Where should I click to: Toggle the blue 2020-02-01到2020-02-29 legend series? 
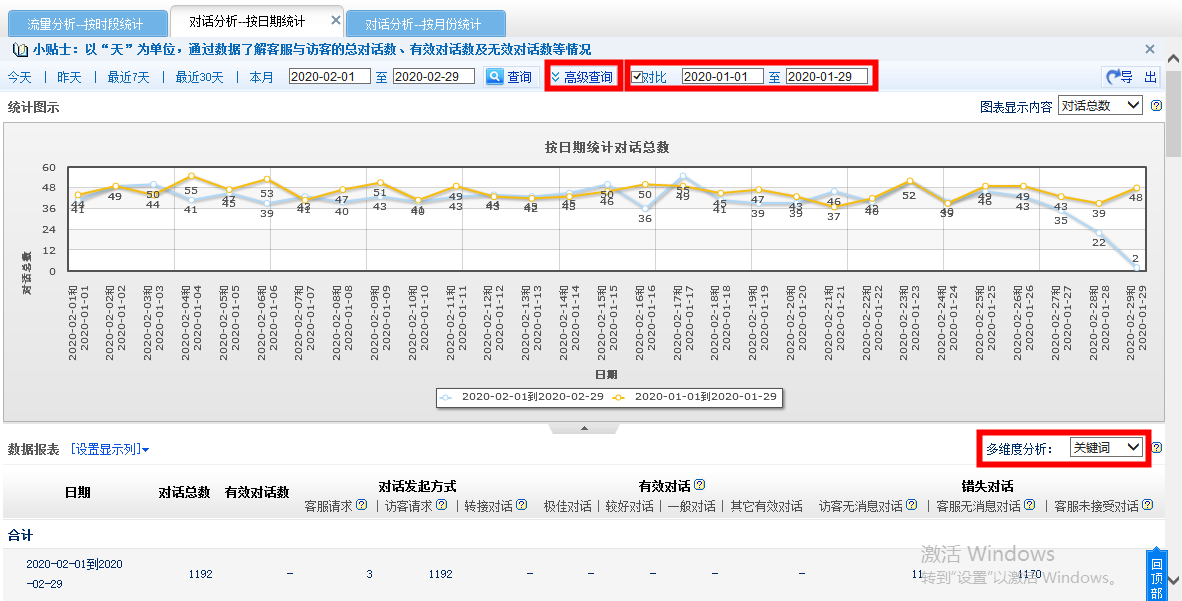pyautogui.click(x=521, y=397)
